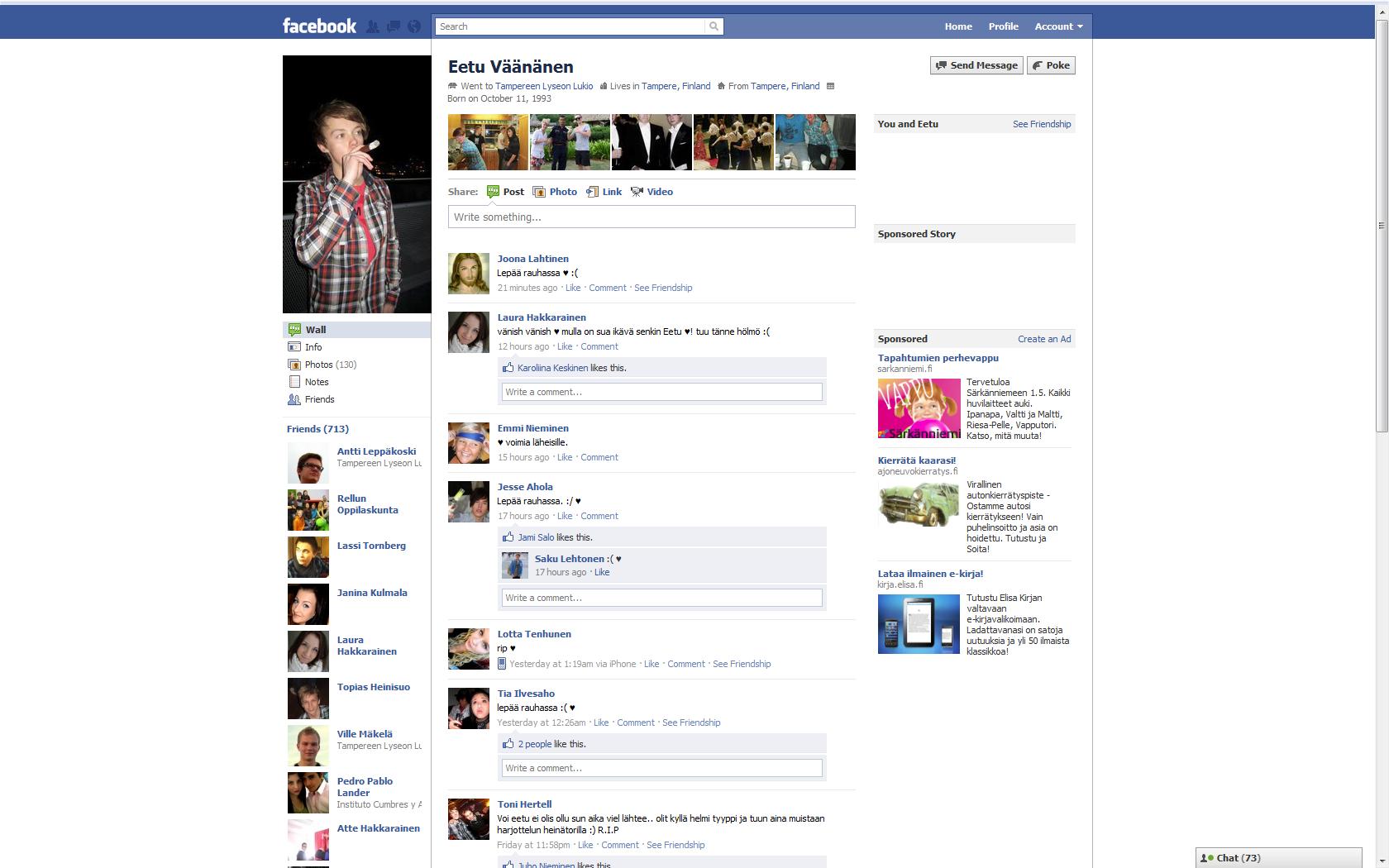The height and width of the screenshot is (868, 1389).
Task: Go to Home page
Action: click(x=958, y=26)
